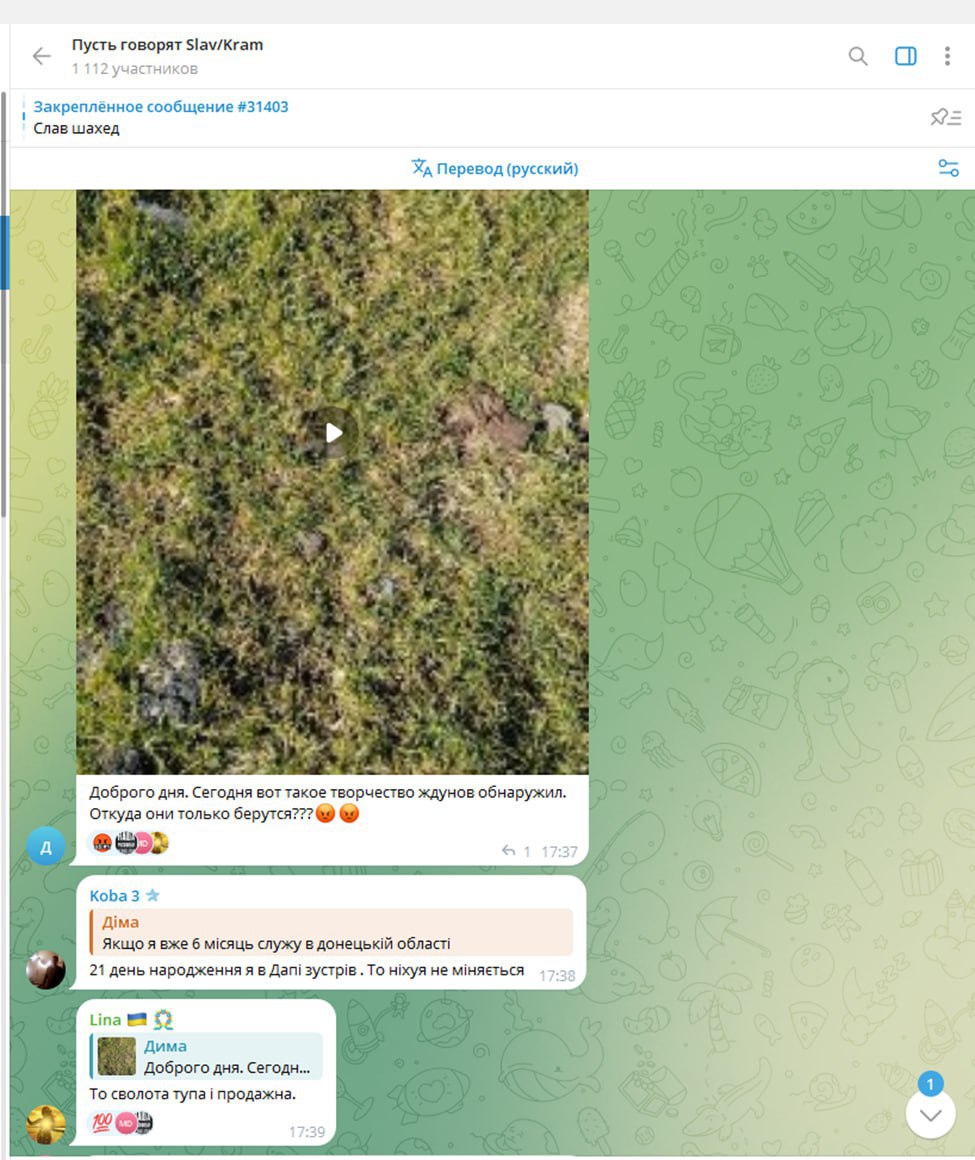
Task: Open reply thread on video message
Action: [516, 851]
